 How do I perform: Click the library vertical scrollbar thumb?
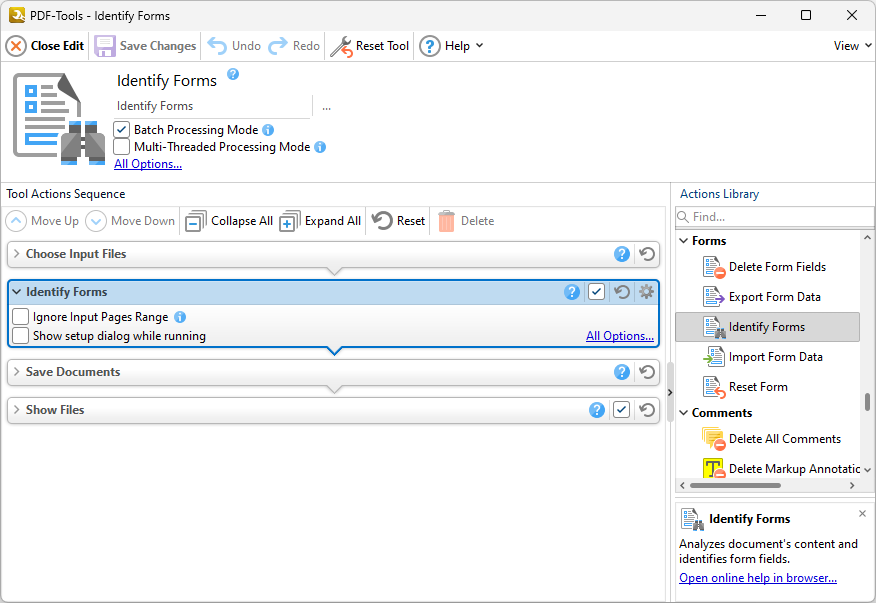(x=867, y=402)
